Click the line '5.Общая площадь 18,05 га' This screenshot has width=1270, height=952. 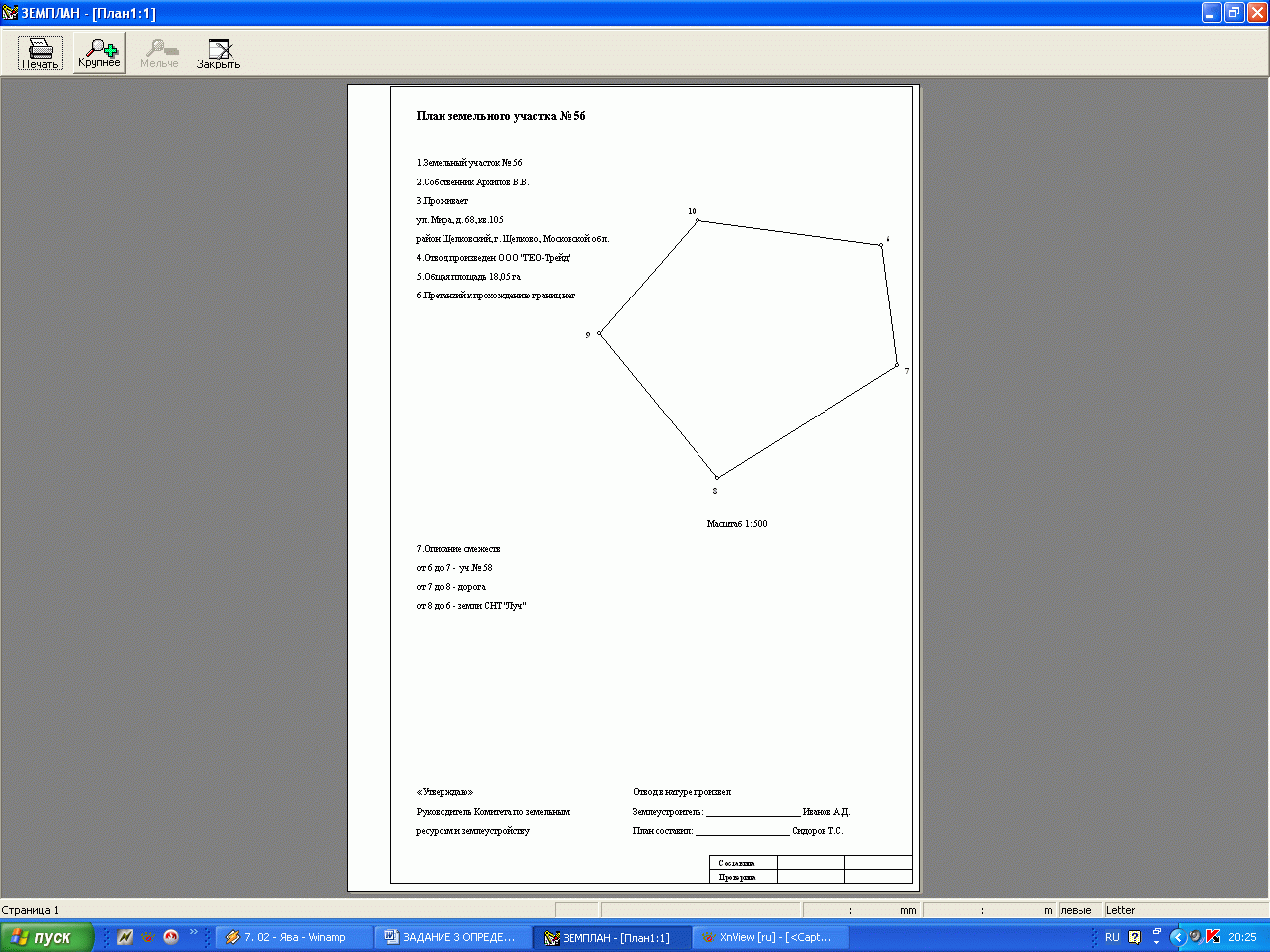(468, 276)
